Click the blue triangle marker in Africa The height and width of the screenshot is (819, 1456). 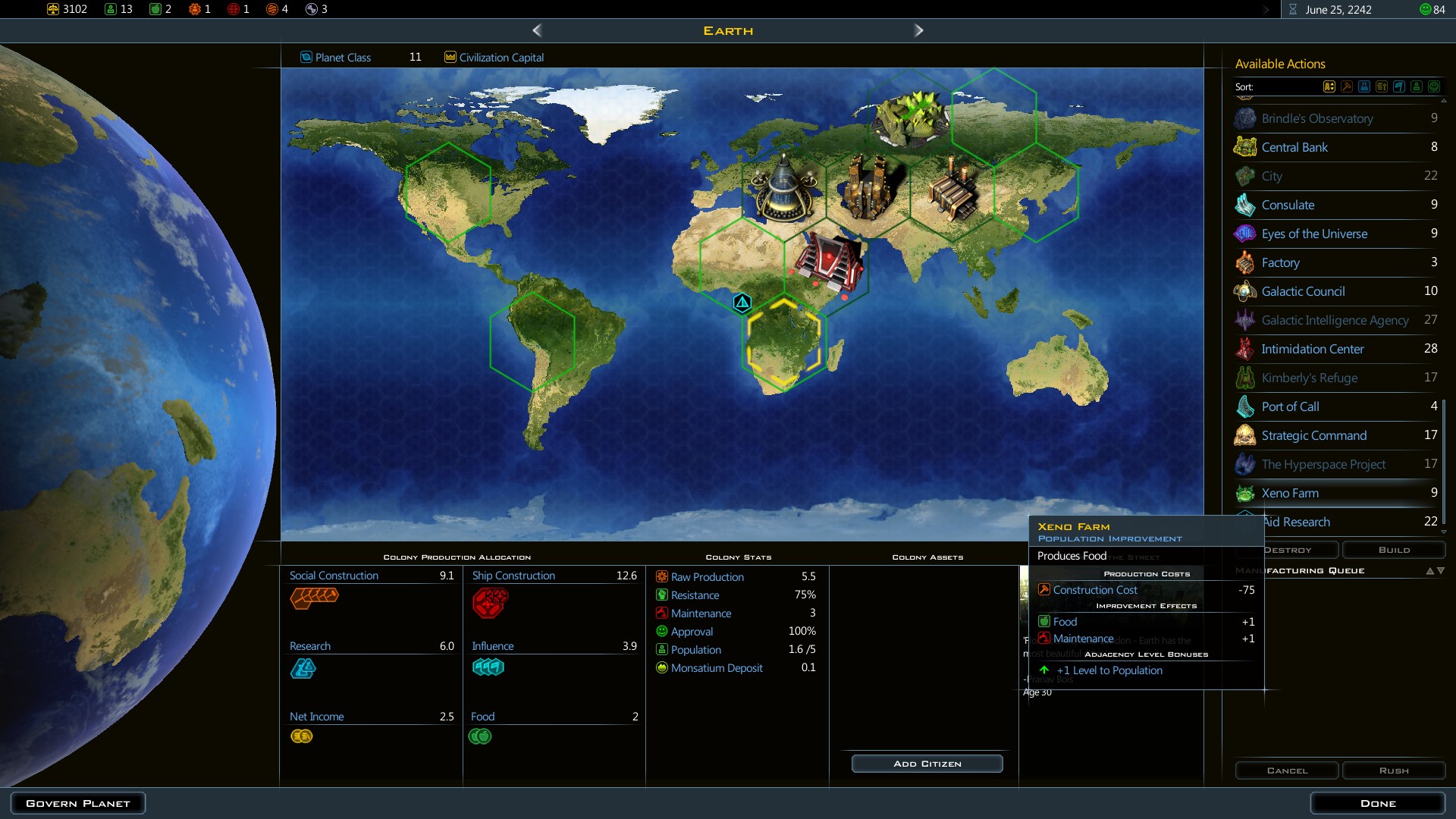point(742,303)
